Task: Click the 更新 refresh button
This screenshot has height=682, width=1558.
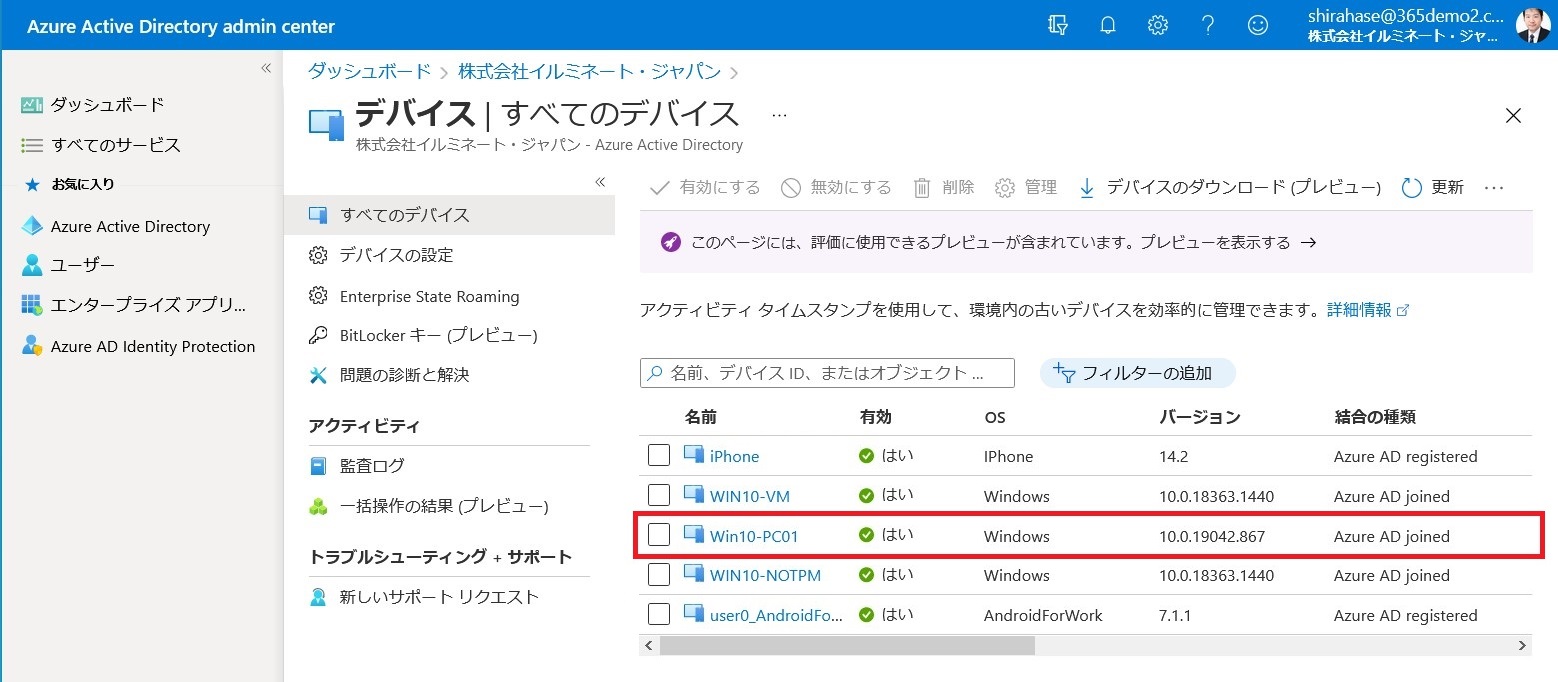Action: click(x=1433, y=187)
